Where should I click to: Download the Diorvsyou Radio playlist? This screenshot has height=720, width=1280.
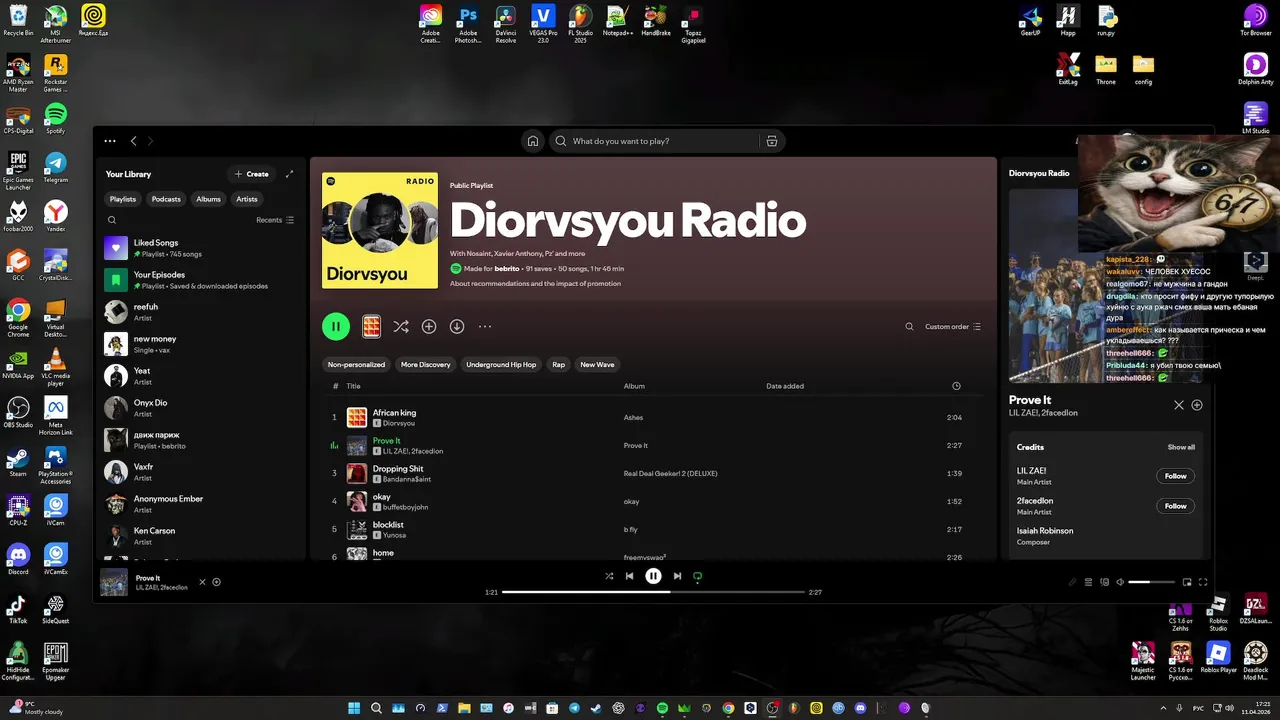tap(457, 326)
